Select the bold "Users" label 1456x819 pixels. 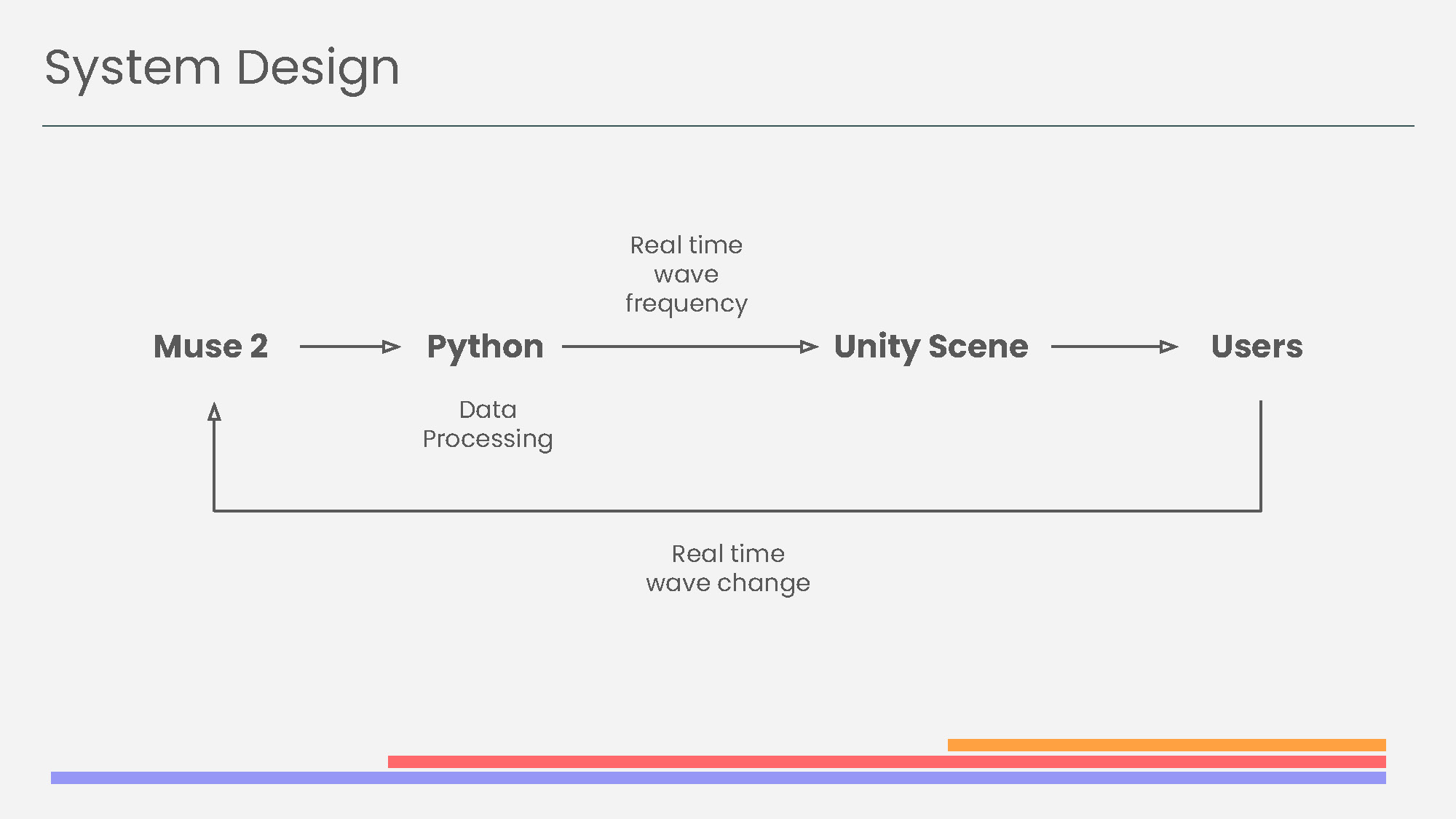click(1257, 347)
